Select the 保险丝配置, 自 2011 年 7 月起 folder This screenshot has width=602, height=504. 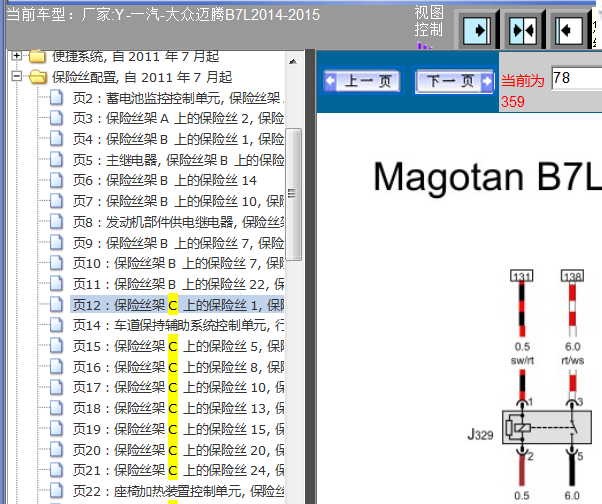click(x=142, y=78)
